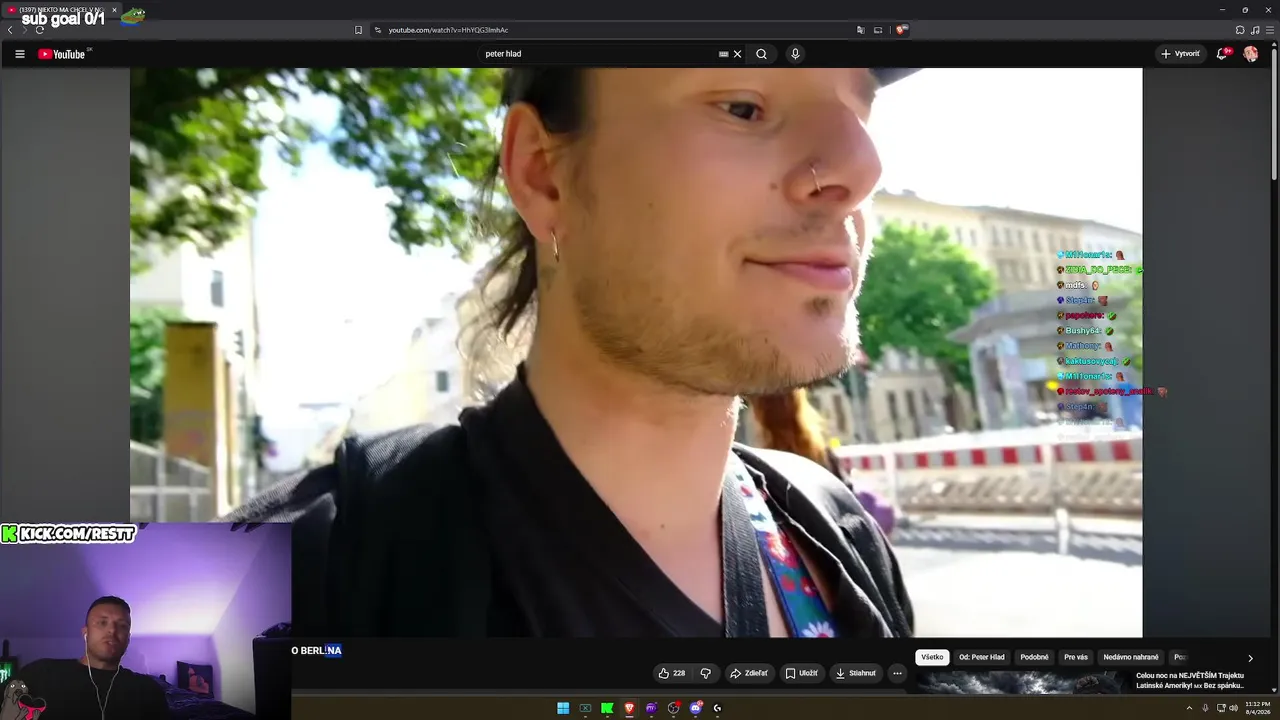Show more filter chips with arrow
Image resolution: width=1280 pixels, height=720 pixels.
pyautogui.click(x=1250, y=658)
